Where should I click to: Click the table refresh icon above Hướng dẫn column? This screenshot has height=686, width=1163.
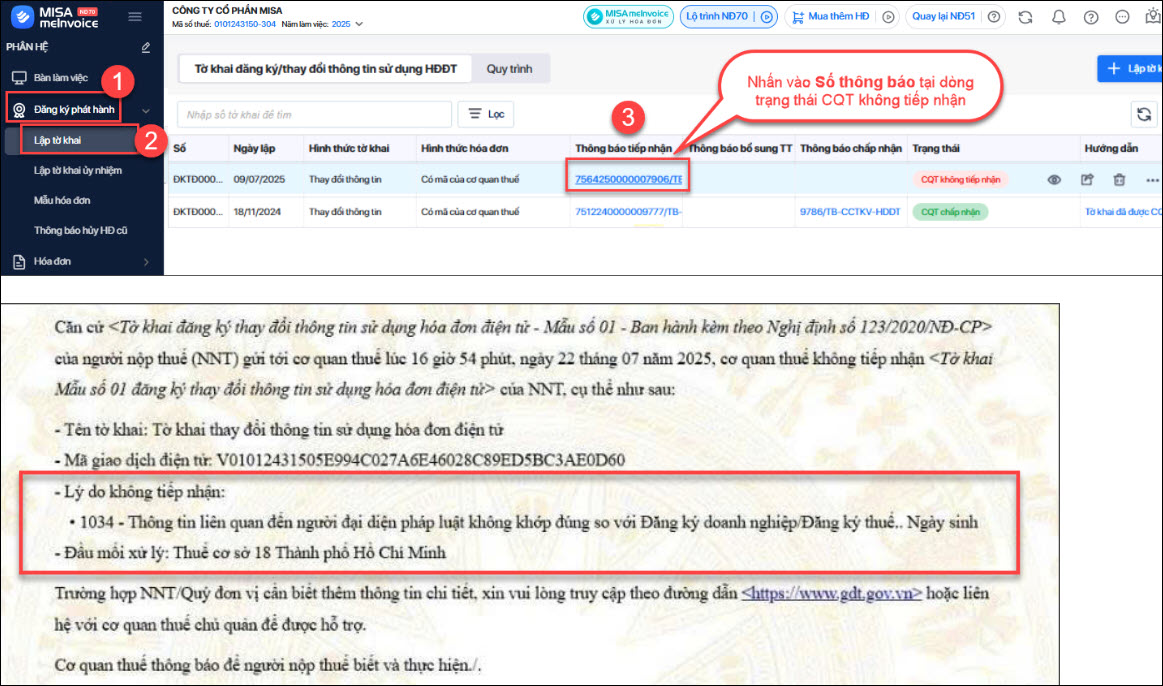click(1143, 114)
